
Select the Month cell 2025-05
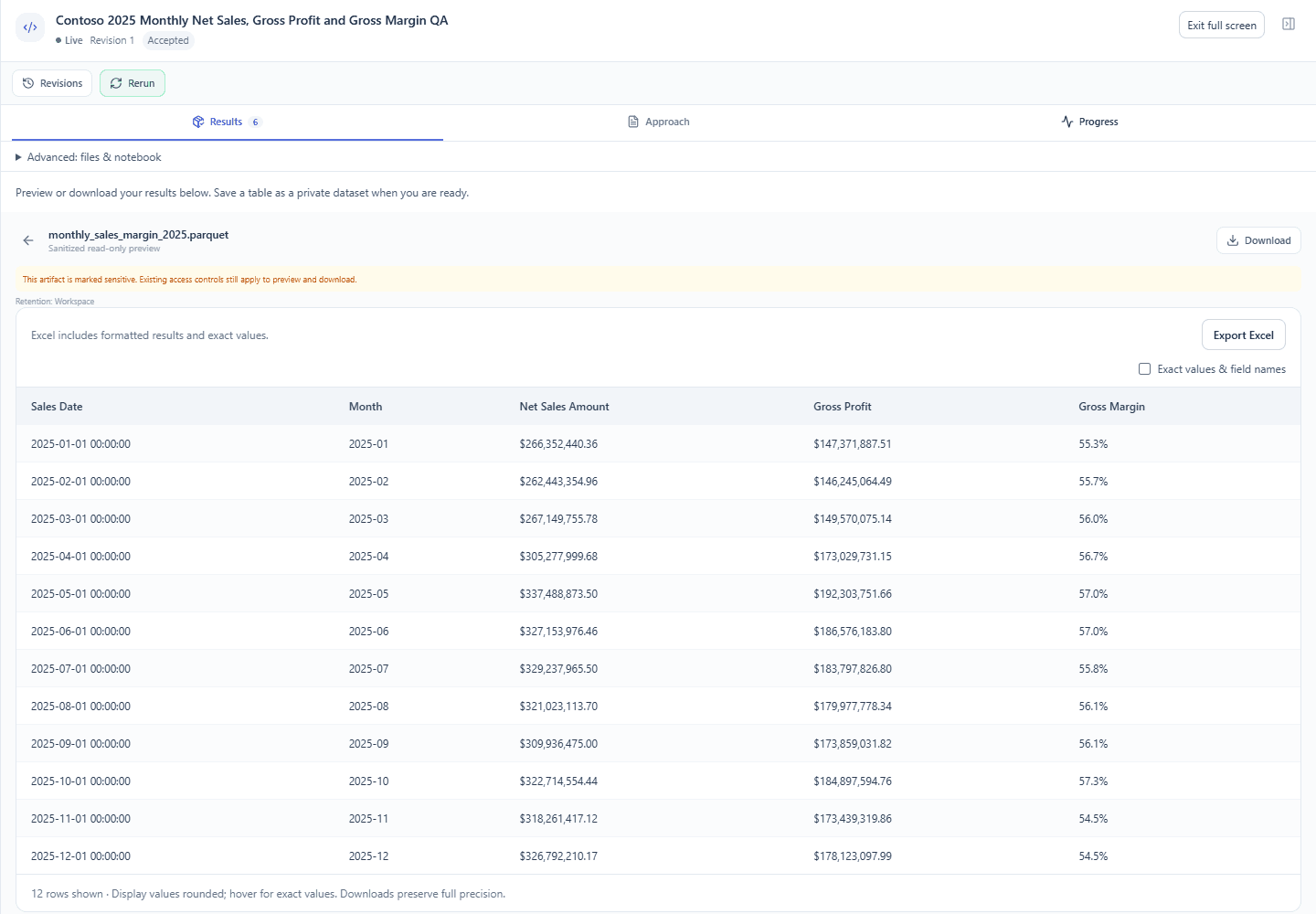click(368, 594)
